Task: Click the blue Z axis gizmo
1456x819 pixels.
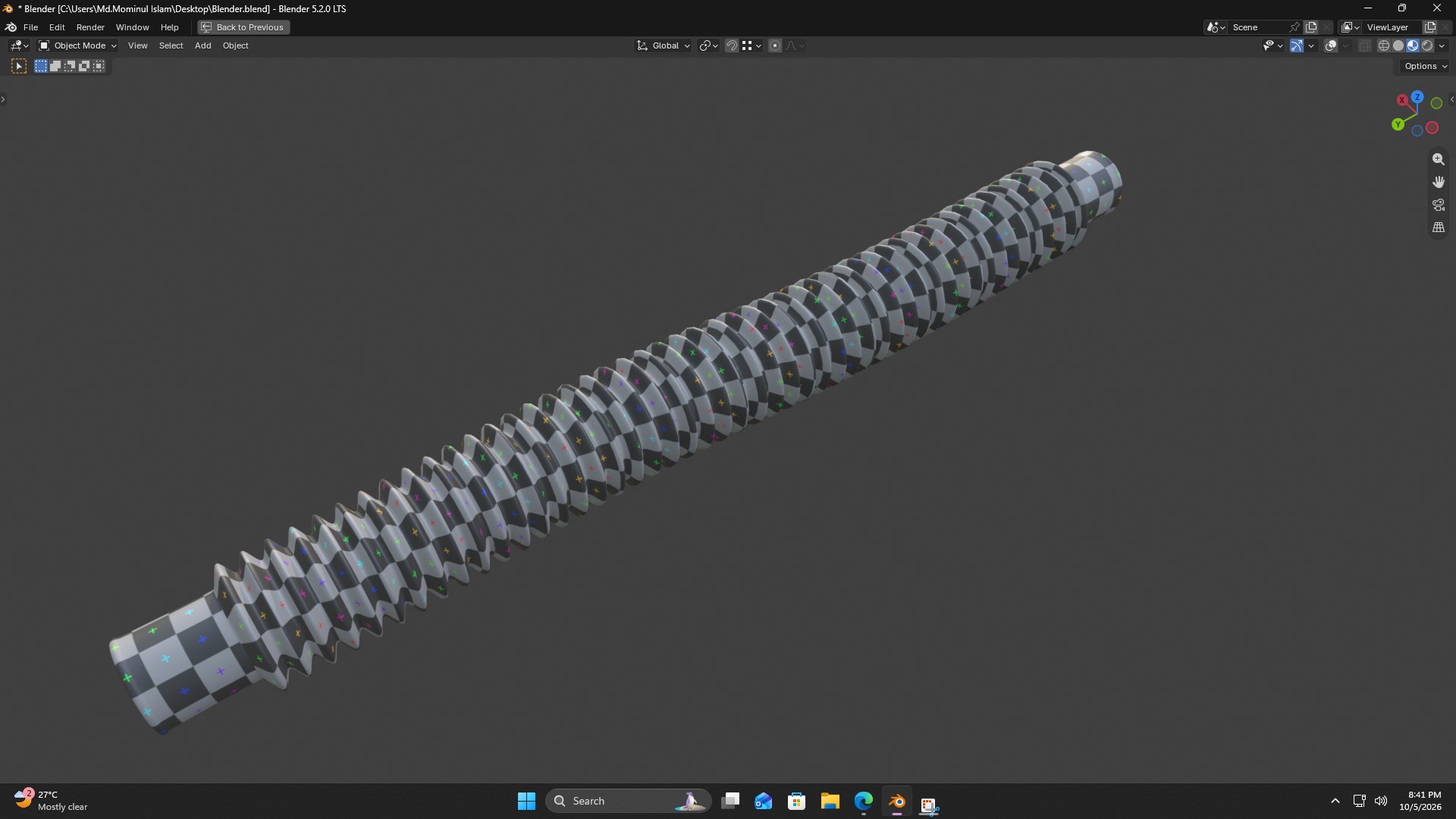Action: [1417, 97]
